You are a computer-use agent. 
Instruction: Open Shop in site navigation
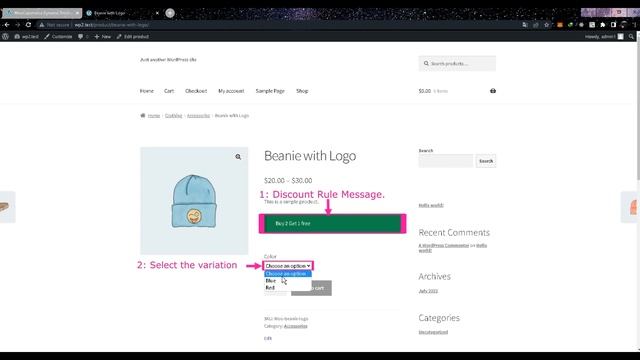(302, 91)
